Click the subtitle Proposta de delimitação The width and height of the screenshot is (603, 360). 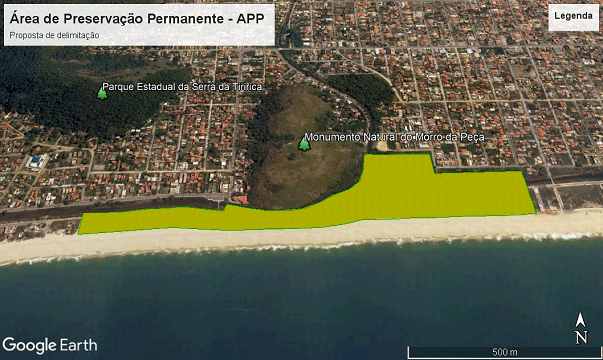(54, 35)
